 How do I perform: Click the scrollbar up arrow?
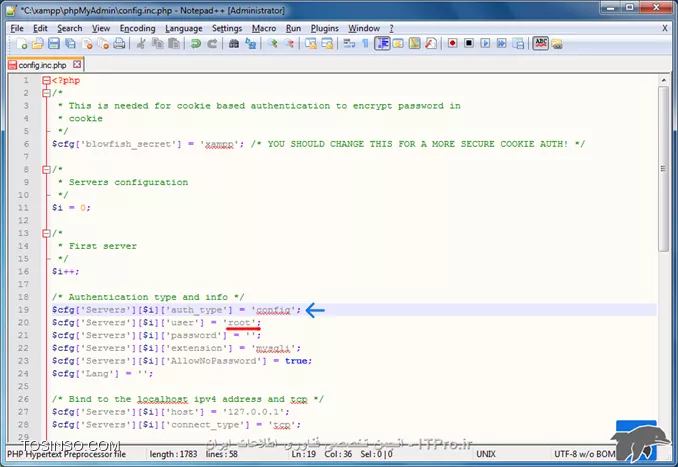[x=663, y=80]
